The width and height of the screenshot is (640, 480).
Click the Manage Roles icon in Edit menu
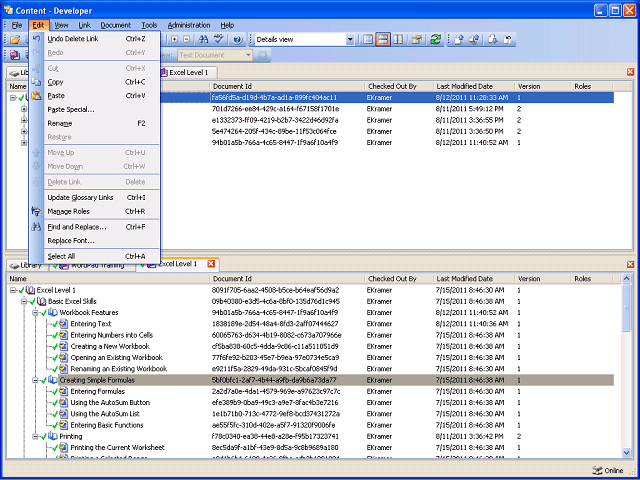36,211
